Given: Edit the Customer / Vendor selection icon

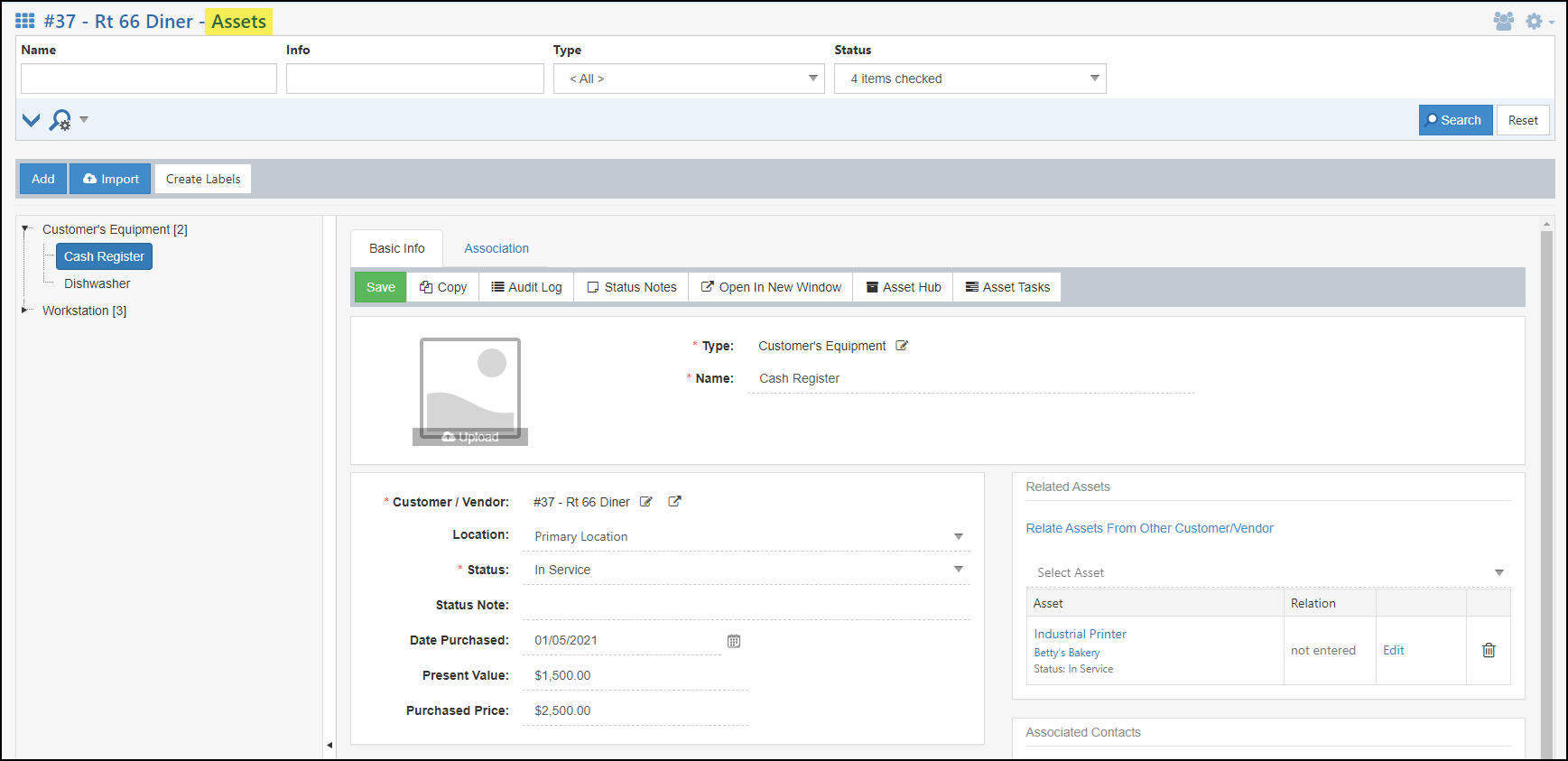Looking at the screenshot, I should click(646, 502).
